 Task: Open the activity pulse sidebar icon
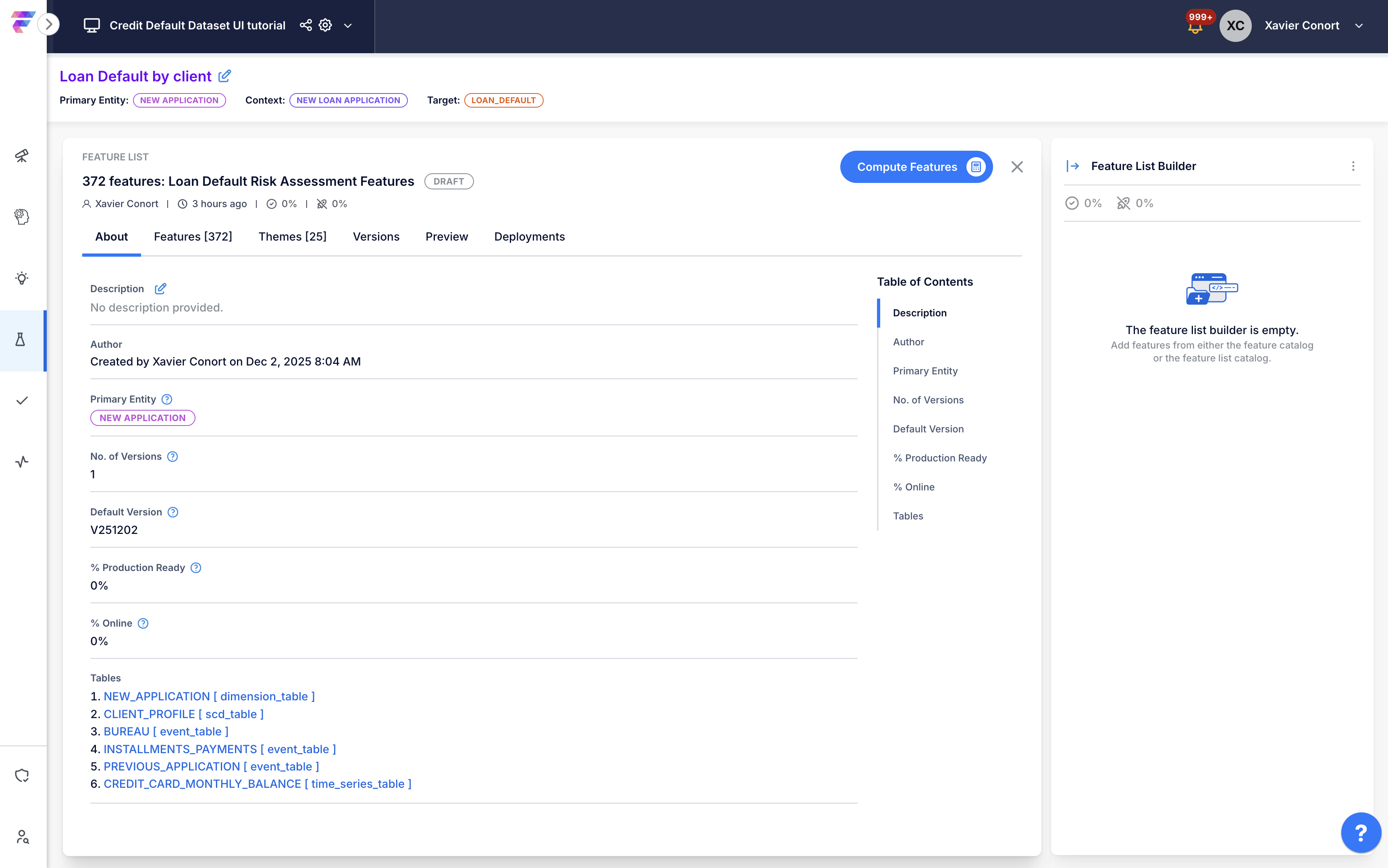click(22, 461)
